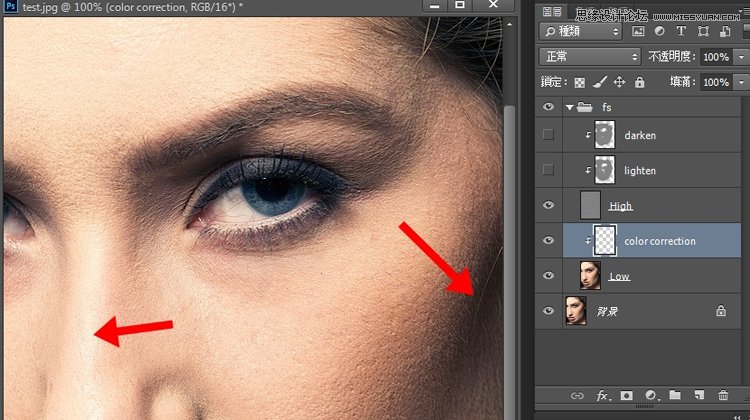Image resolution: width=750 pixels, height=420 pixels.
Task: Open the fx layer style menu
Action: (603, 396)
